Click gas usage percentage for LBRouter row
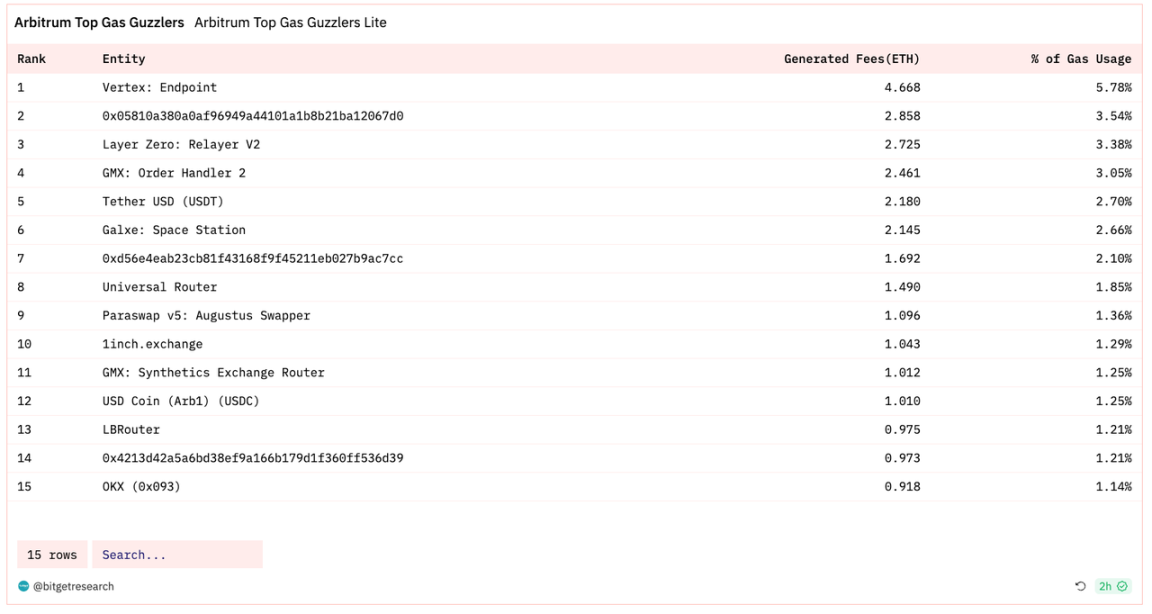Image resolution: width=1152 pixels, height=614 pixels. point(1114,430)
